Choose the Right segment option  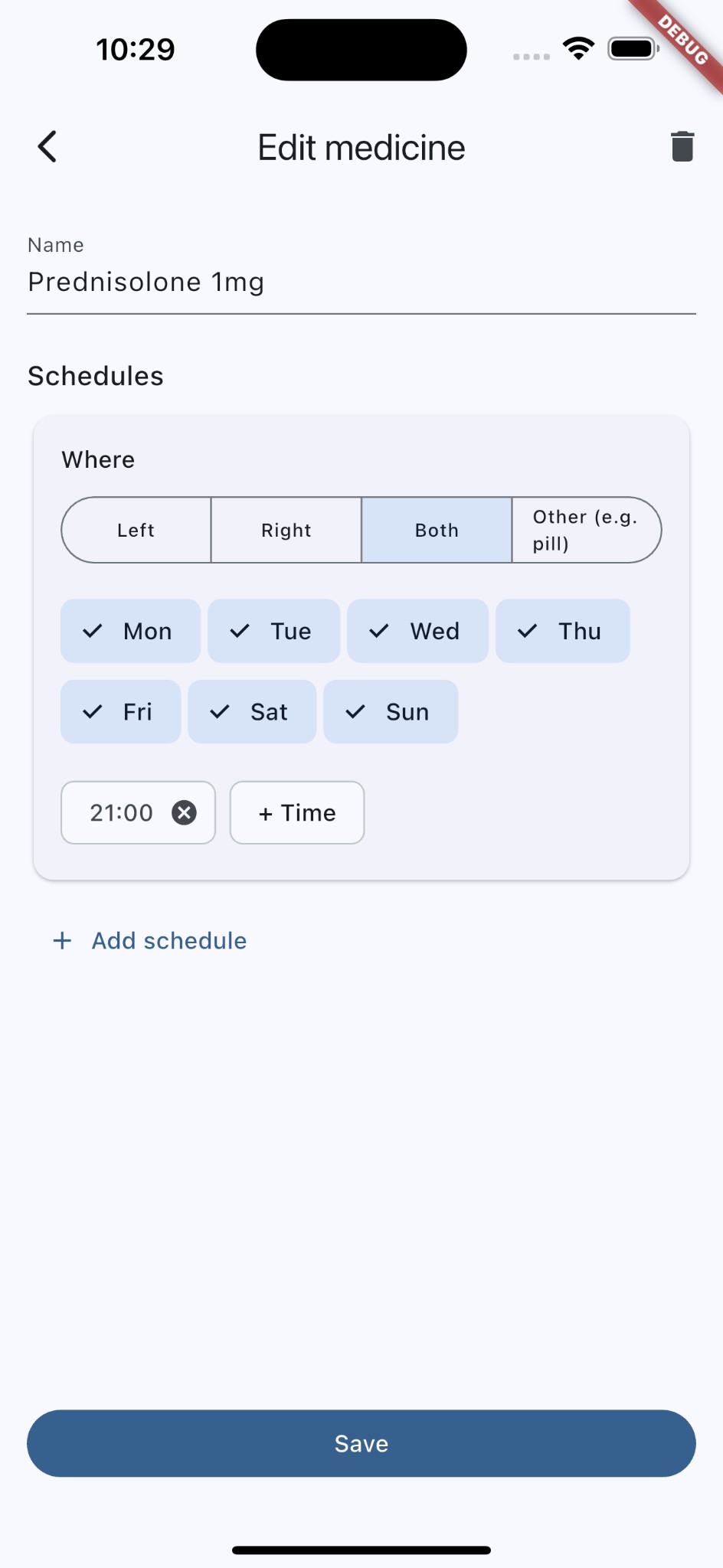pos(286,530)
